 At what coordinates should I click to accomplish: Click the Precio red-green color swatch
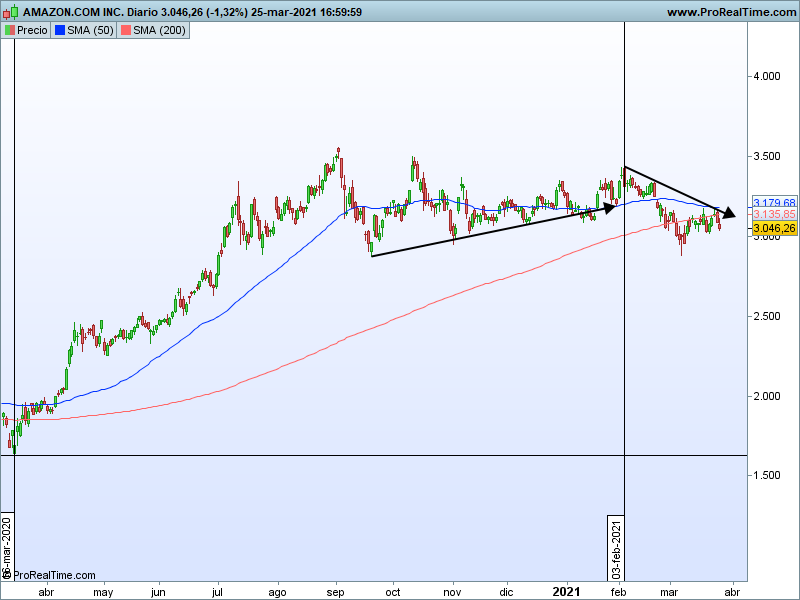[10, 30]
